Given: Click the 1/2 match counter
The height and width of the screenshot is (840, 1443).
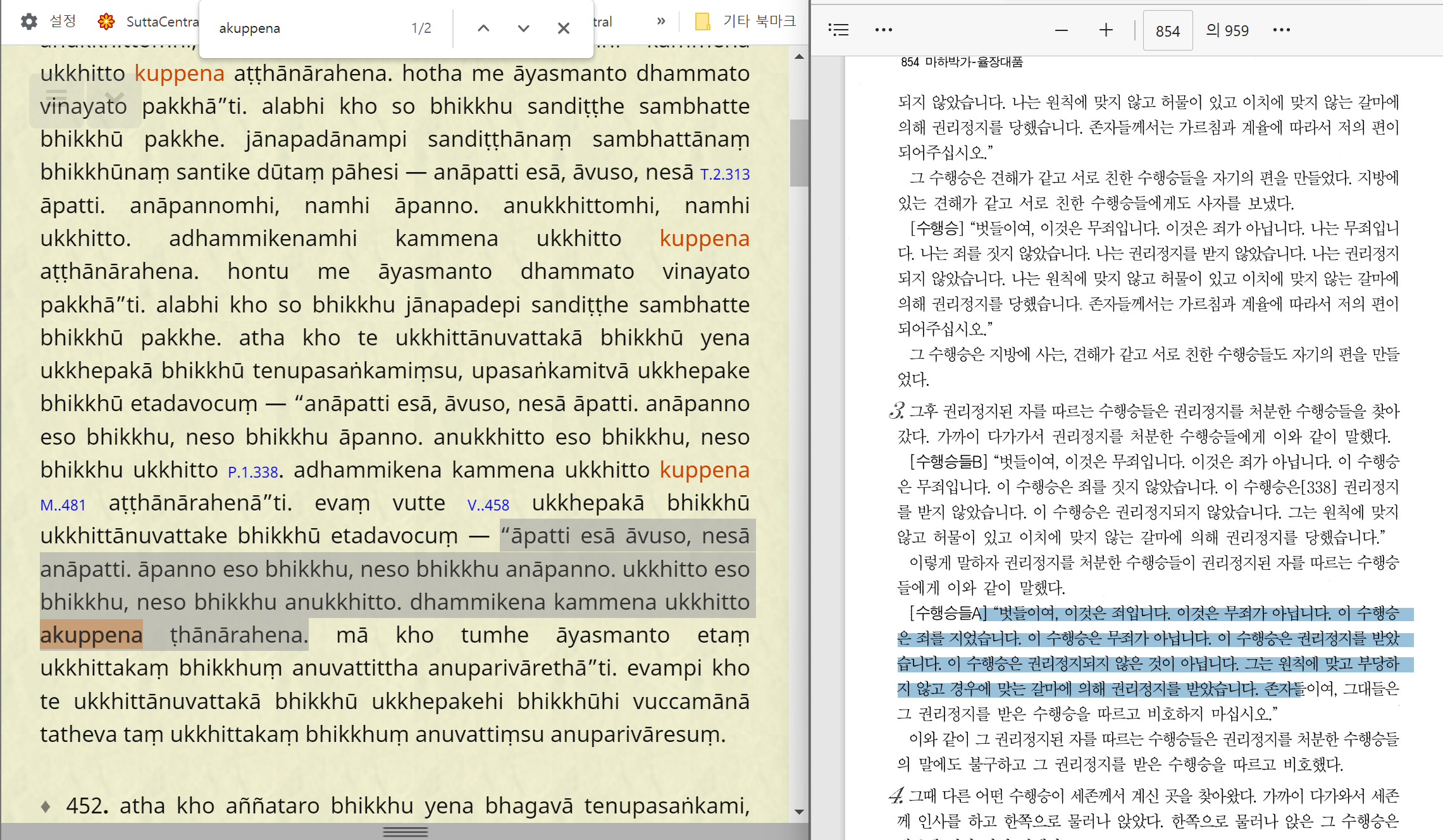Looking at the screenshot, I should [x=421, y=28].
